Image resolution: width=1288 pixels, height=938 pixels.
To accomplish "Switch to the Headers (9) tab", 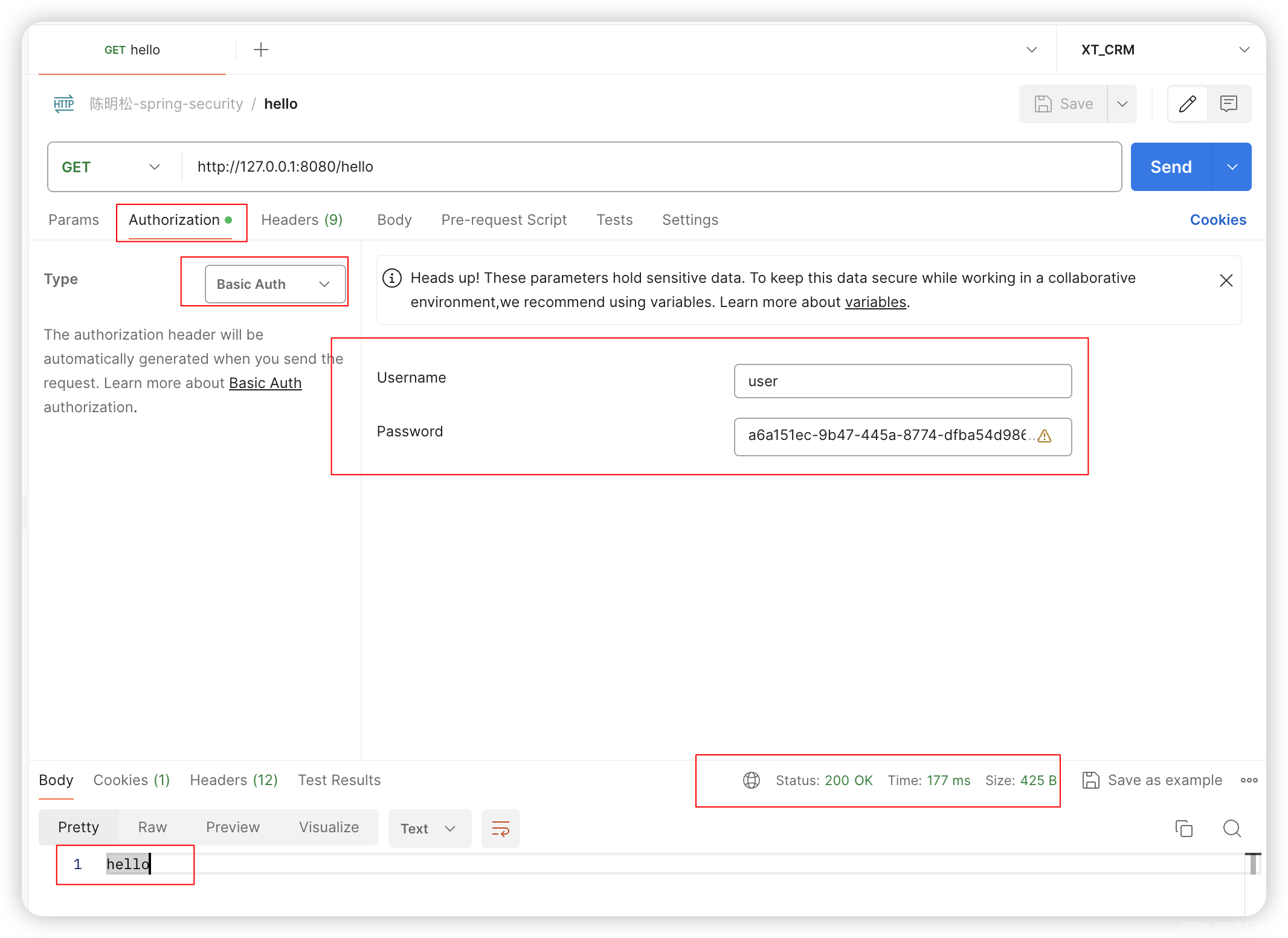I will click(x=301, y=220).
